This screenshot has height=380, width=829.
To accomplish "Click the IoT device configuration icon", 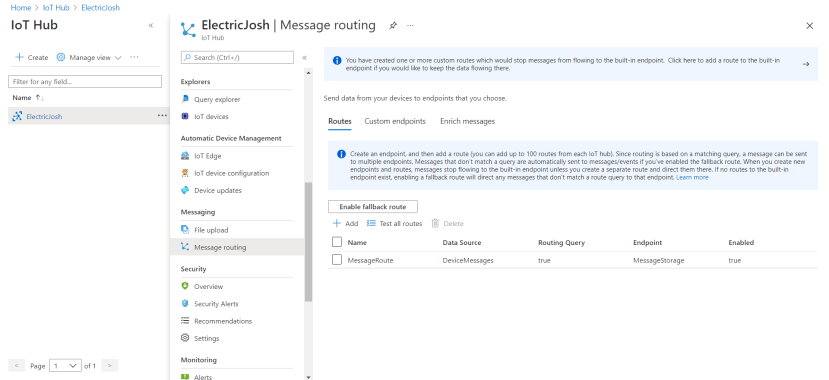I will (x=185, y=173).
